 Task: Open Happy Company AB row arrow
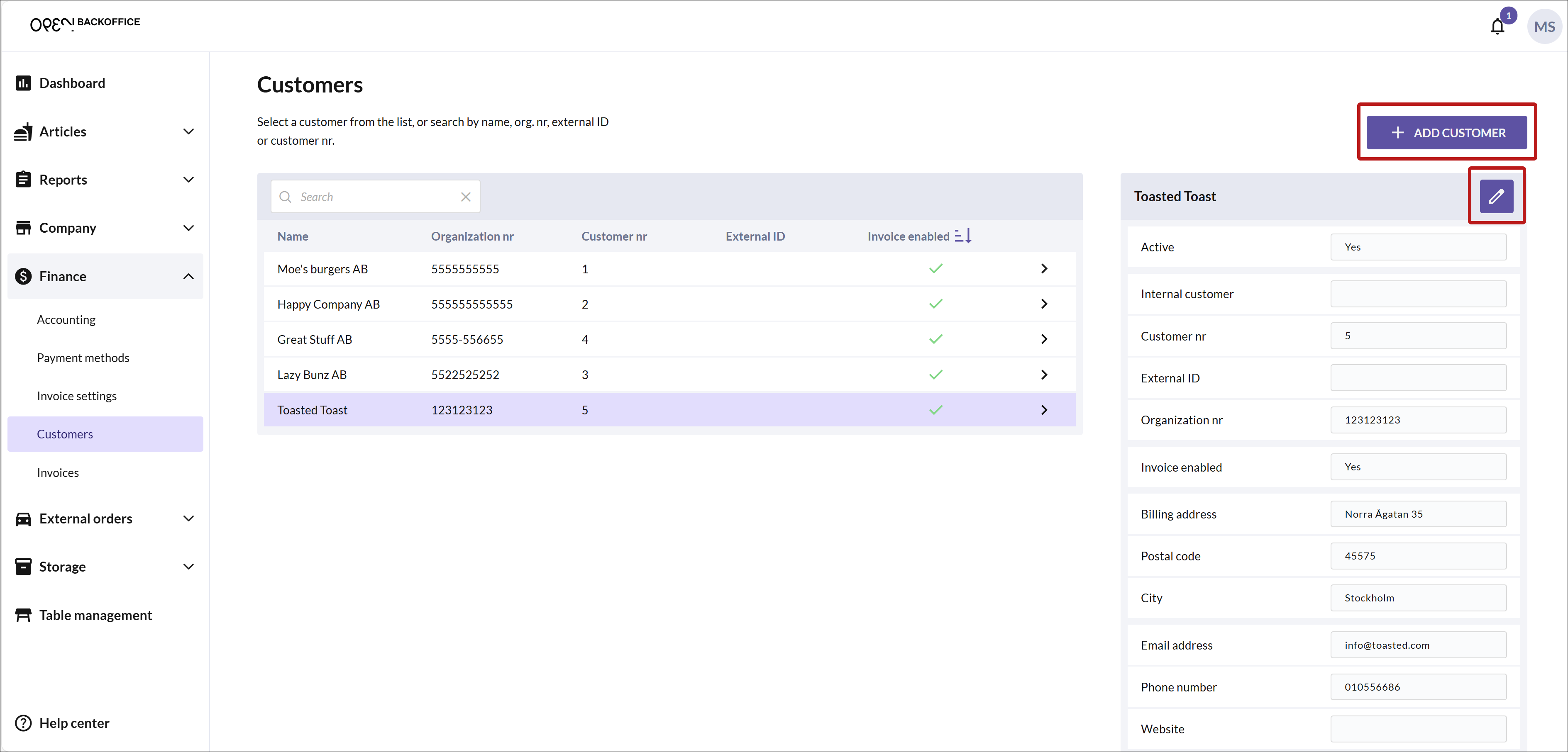[x=1044, y=304]
